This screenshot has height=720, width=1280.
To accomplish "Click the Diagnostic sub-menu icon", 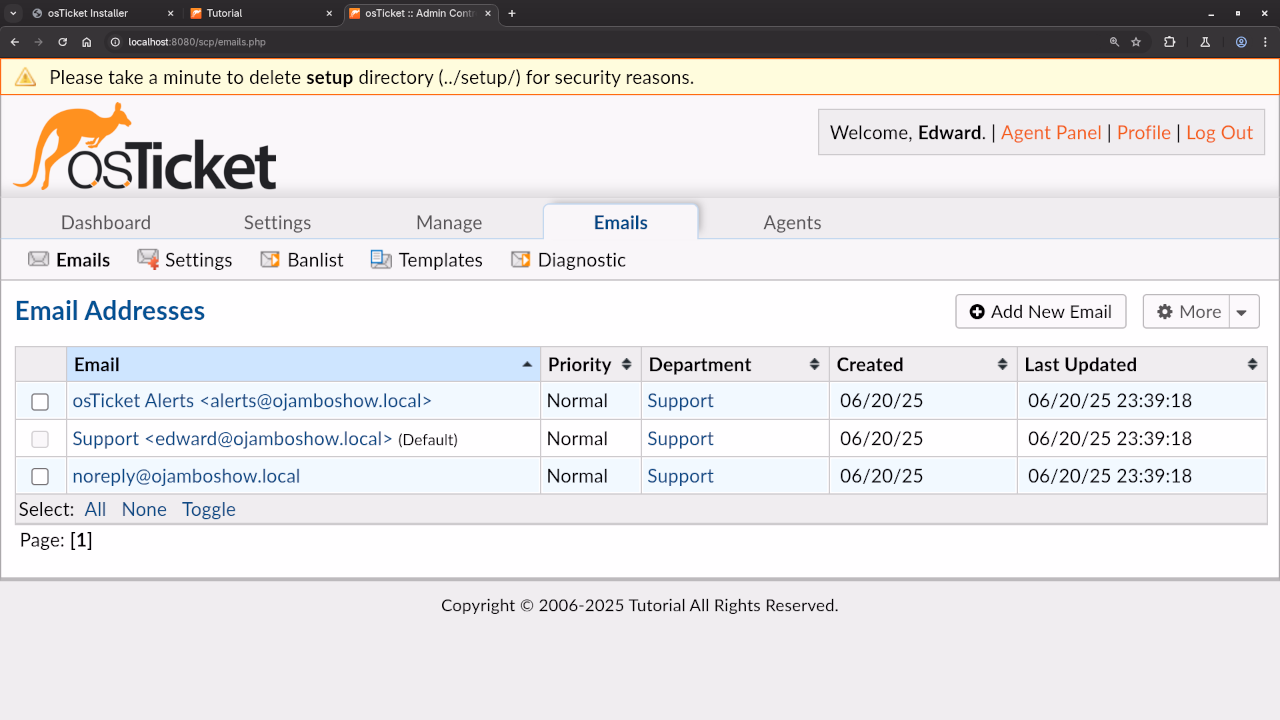I will [520, 260].
